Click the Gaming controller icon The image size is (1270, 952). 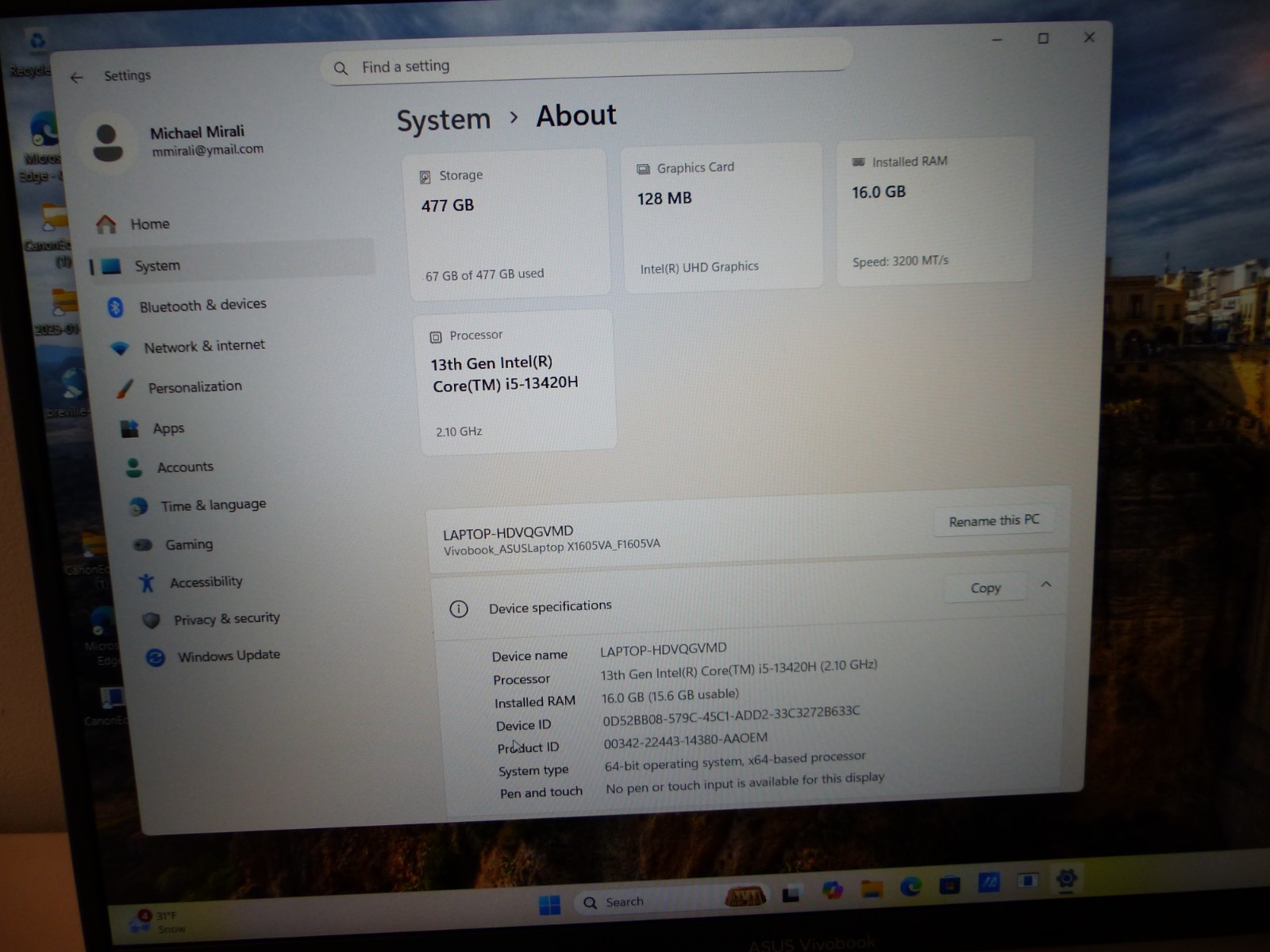(x=143, y=545)
